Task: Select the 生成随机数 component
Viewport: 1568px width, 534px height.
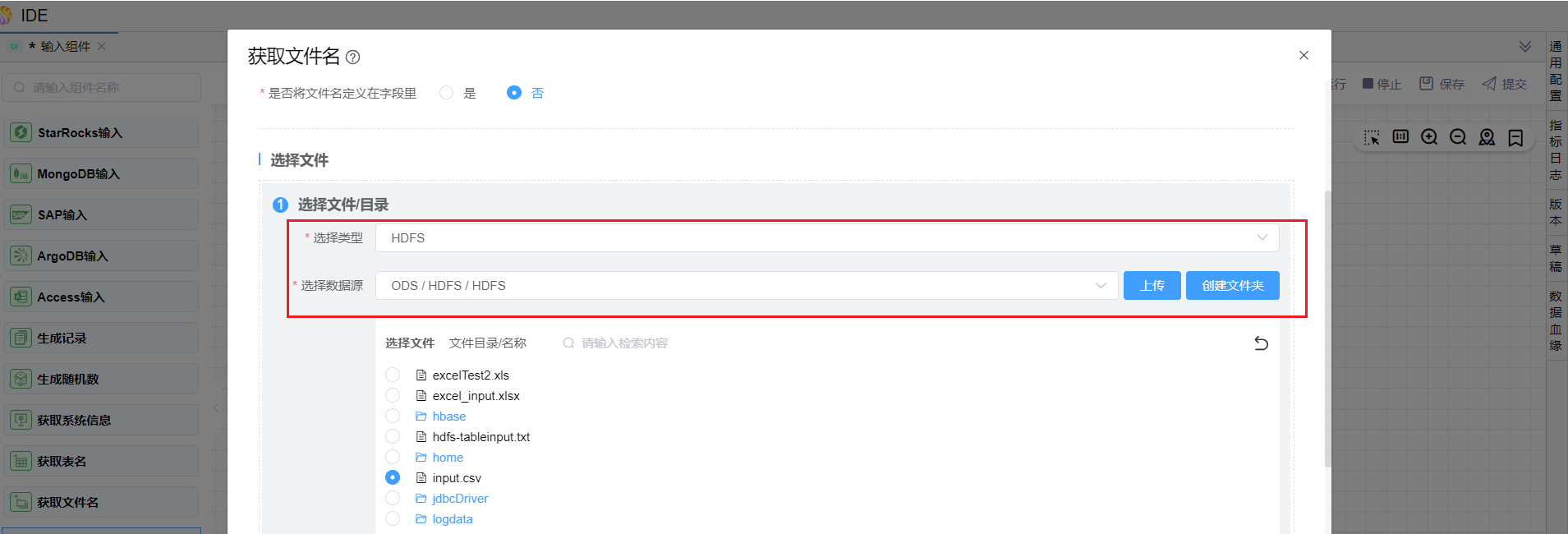Action: tap(102, 380)
